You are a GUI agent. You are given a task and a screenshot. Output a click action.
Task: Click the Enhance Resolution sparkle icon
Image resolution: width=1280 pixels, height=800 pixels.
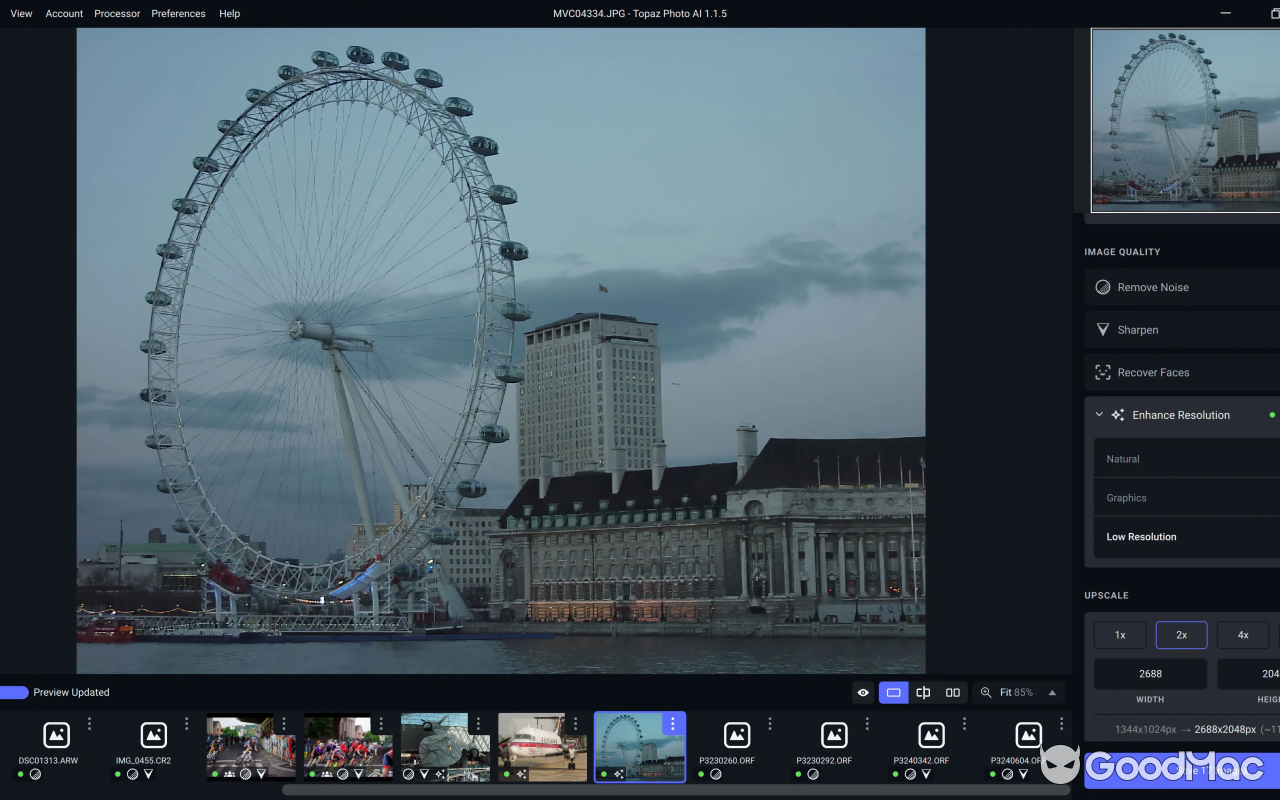(x=1120, y=415)
